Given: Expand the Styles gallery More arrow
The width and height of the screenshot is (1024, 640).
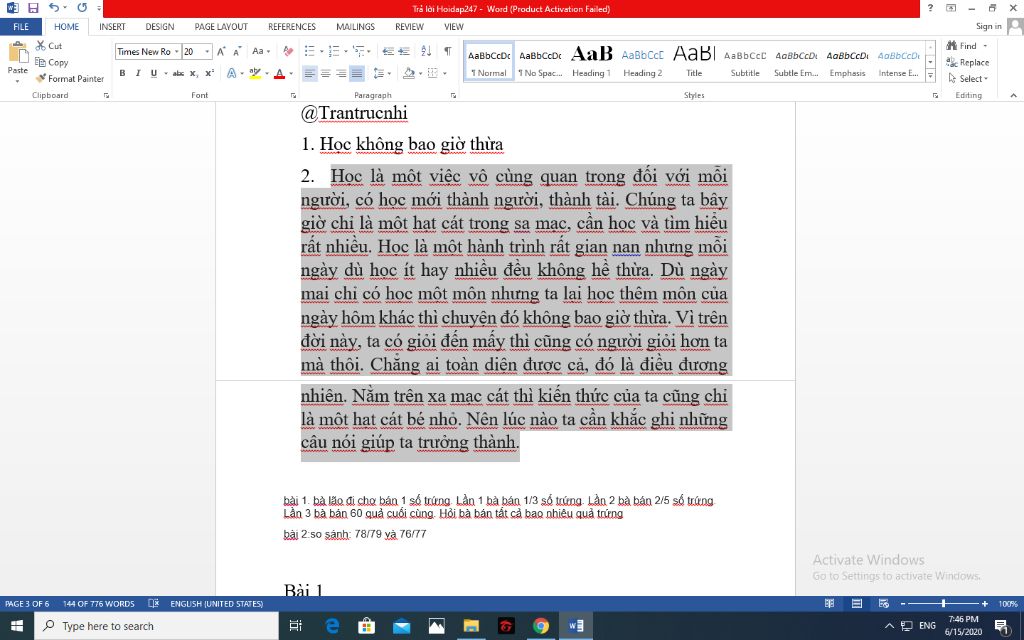Looking at the screenshot, I should [931, 76].
